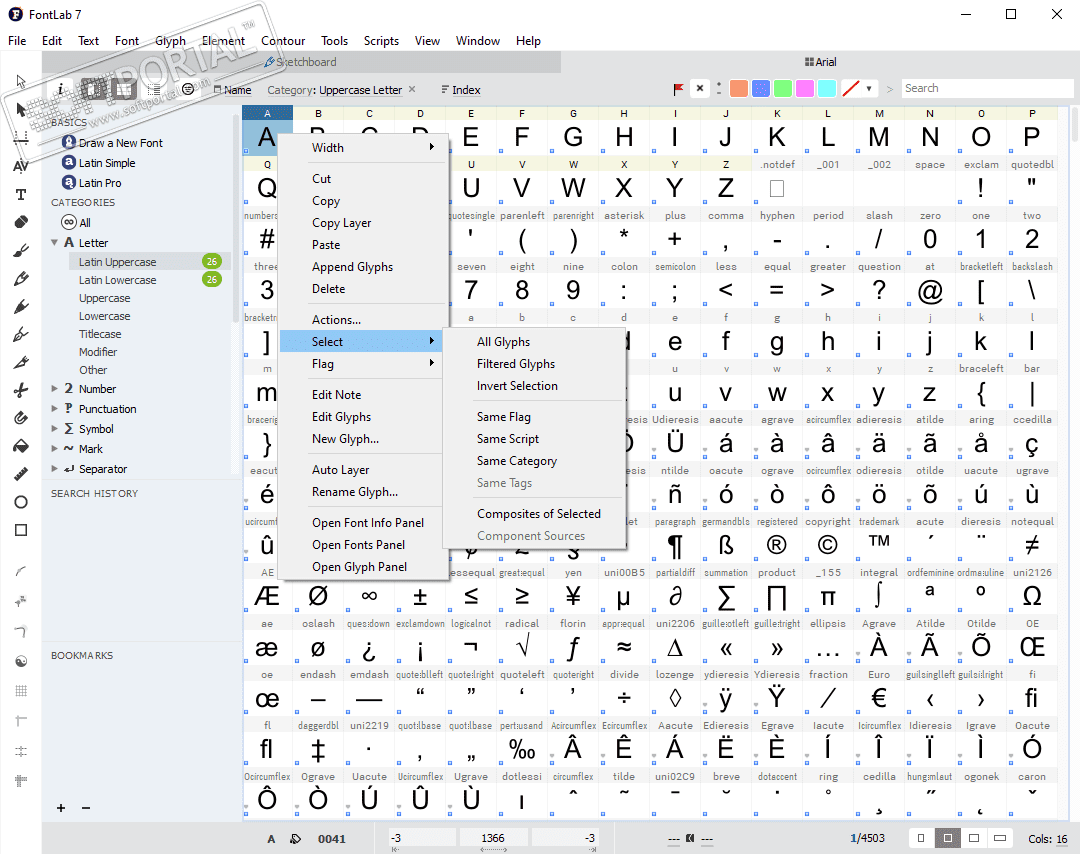Click the info 'i' button
Screen dimensions: 1080x854
[61, 89]
